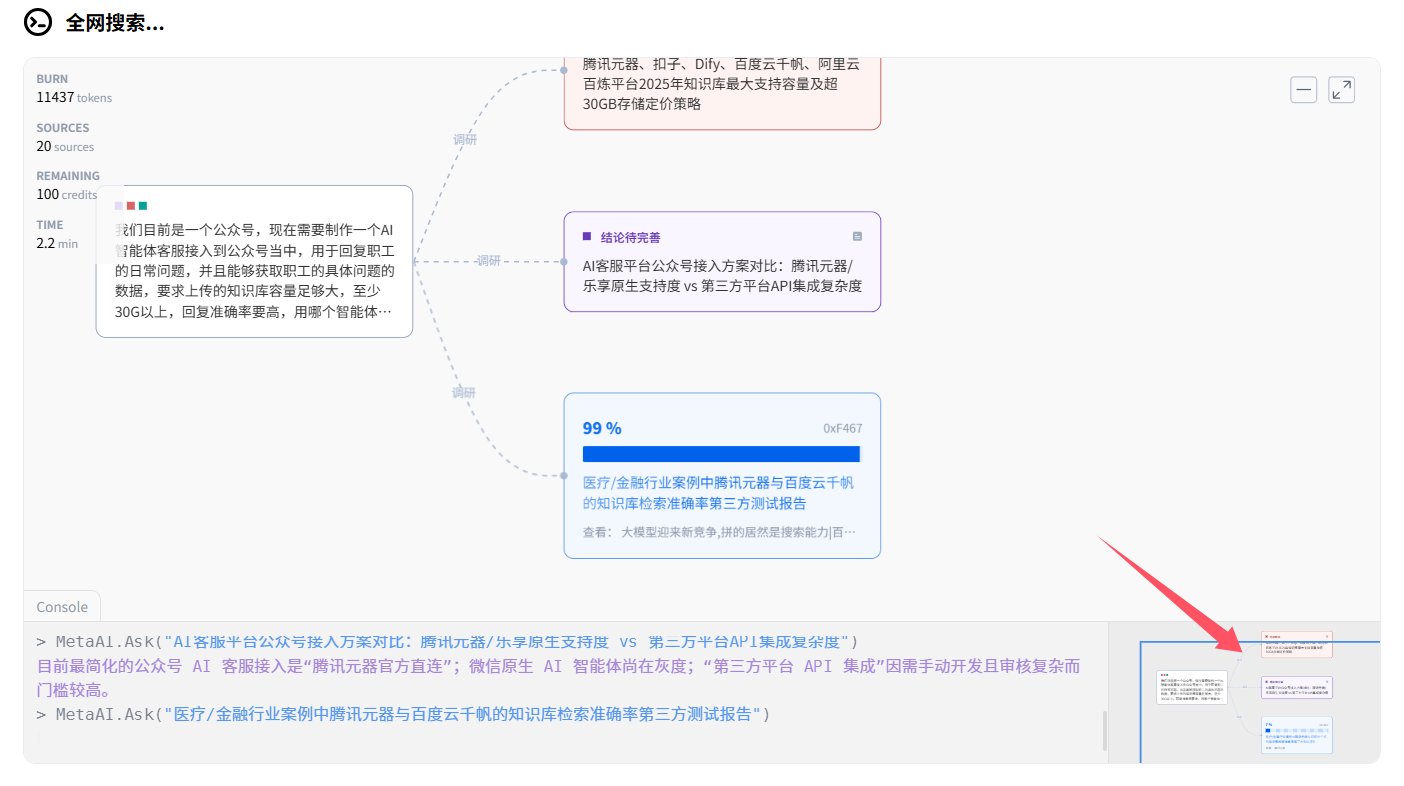Image resolution: width=1404 pixels, height=786 pixels.
Task: Click the terminal icon beside 全网搜索
Action: [38, 22]
